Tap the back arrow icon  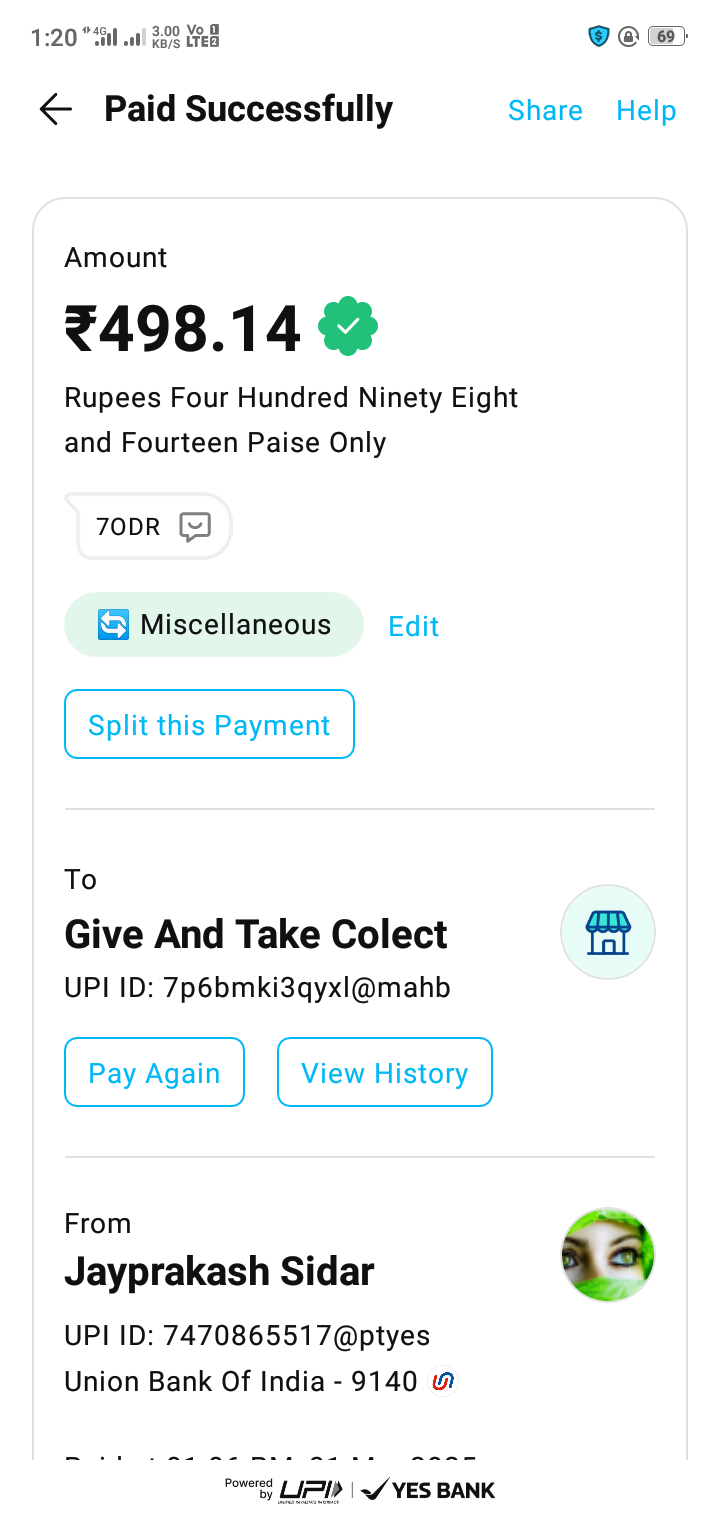click(56, 109)
